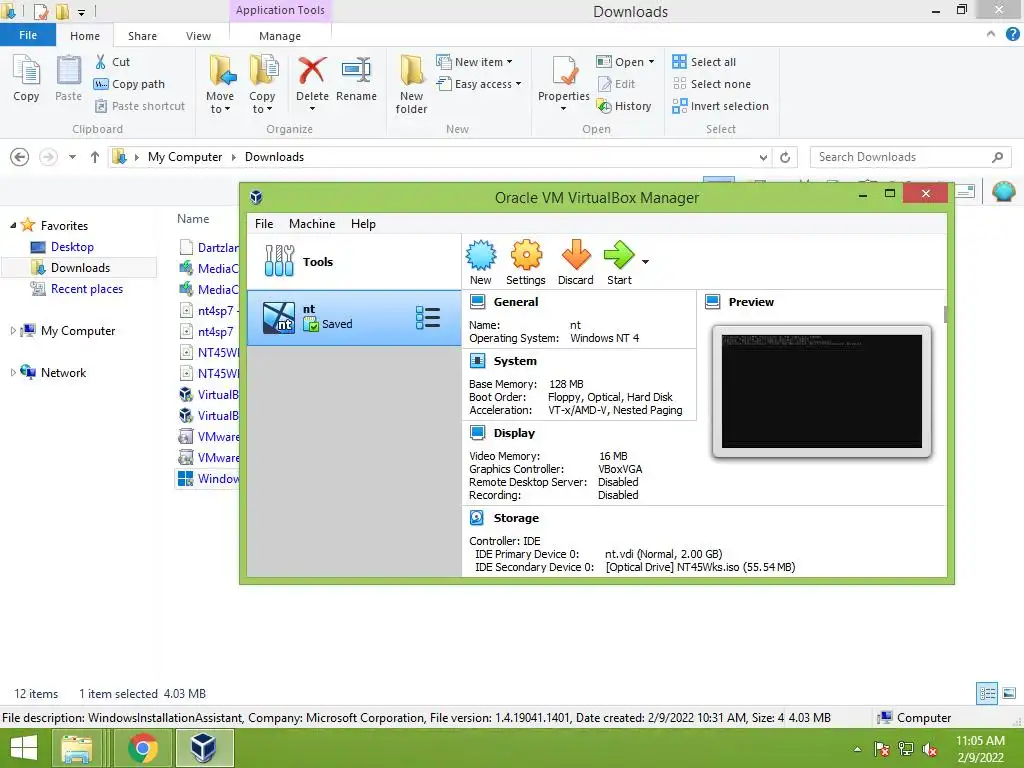This screenshot has height=768, width=1024.
Task: Expand My Computer in navigation pane
Action: click(13, 331)
